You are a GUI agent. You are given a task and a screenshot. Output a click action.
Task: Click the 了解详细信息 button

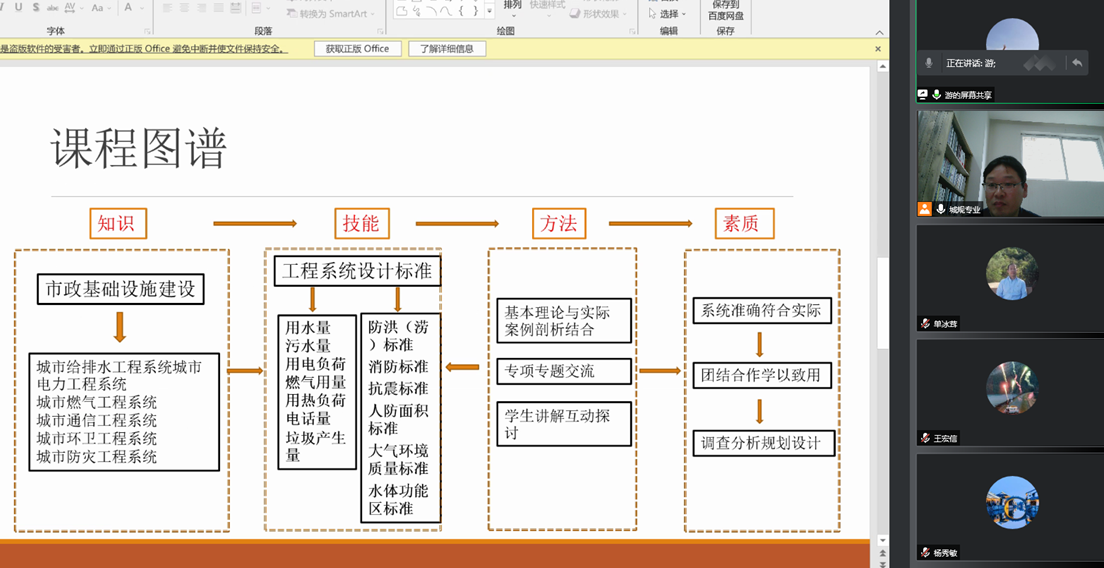[x=447, y=49]
